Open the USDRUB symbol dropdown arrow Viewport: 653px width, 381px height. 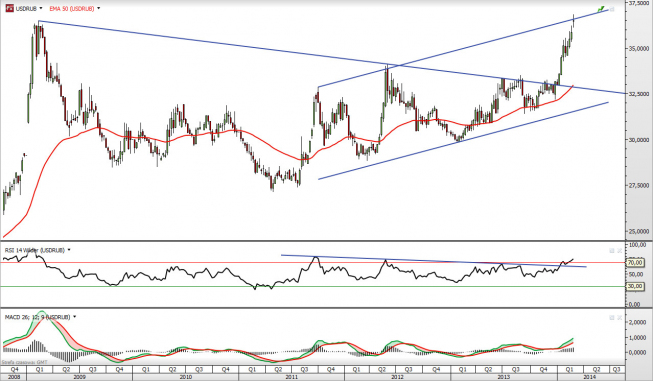pyautogui.click(x=41, y=8)
